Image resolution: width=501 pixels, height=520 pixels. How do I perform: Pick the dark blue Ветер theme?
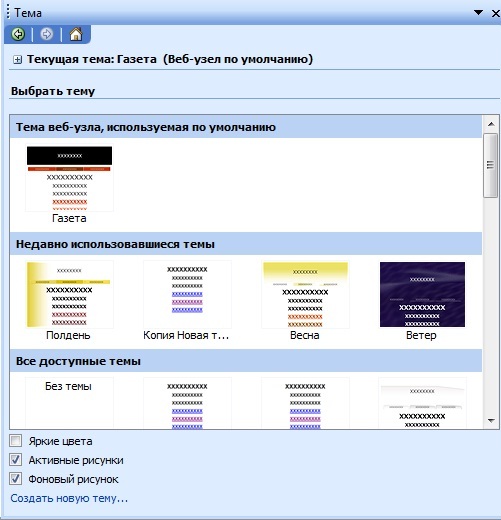pyautogui.click(x=422, y=294)
